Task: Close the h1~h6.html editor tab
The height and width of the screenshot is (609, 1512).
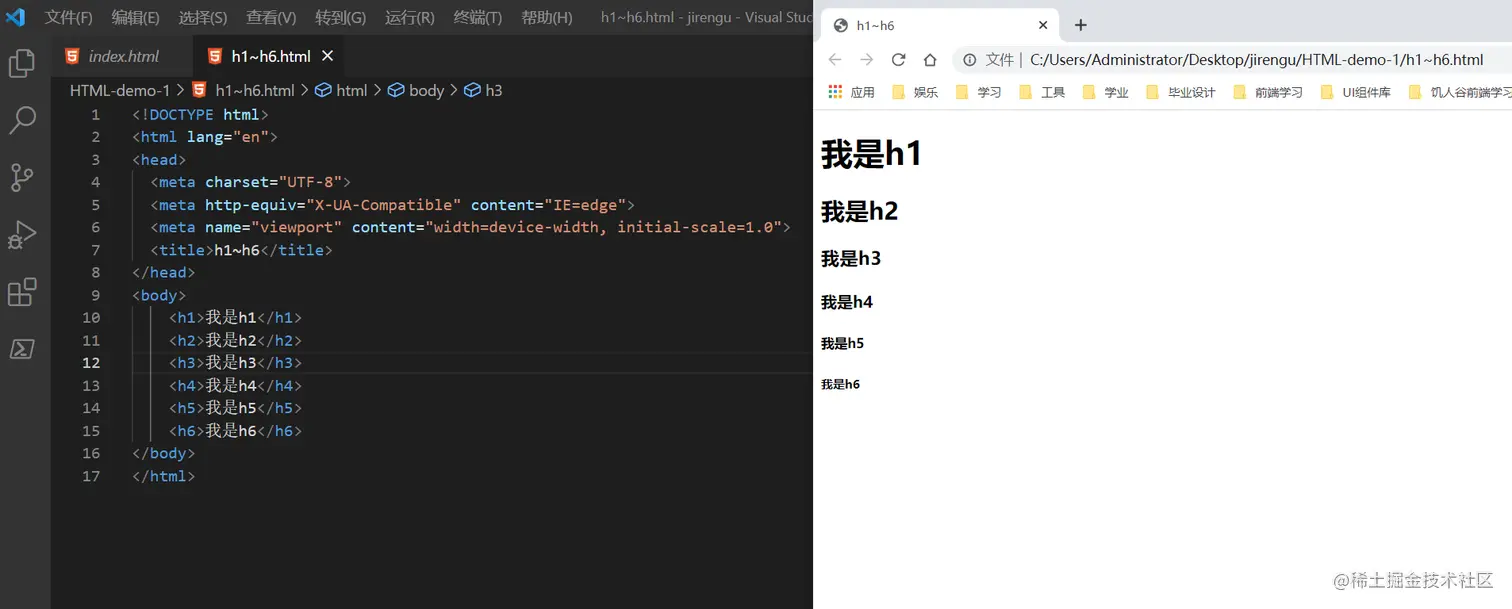Action: coord(327,56)
